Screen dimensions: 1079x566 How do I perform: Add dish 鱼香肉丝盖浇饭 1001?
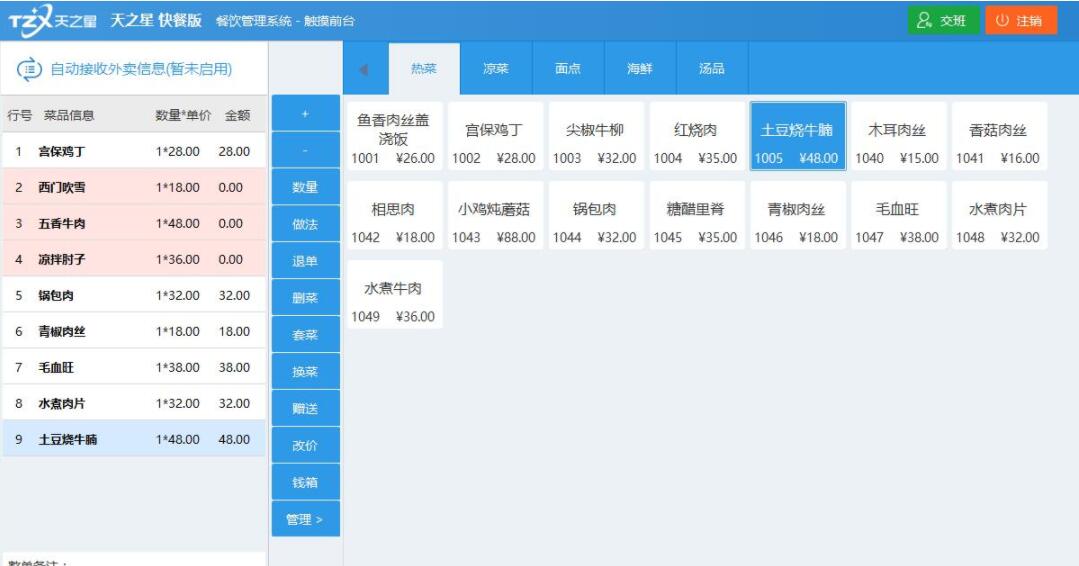(394, 136)
